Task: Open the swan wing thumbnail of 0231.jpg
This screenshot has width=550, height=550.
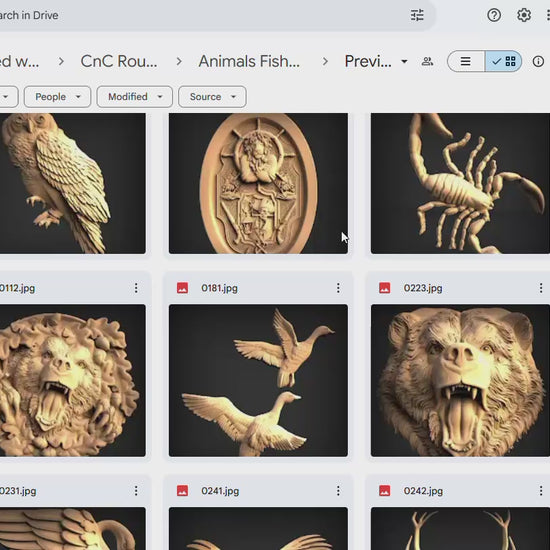Action: (73, 528)
